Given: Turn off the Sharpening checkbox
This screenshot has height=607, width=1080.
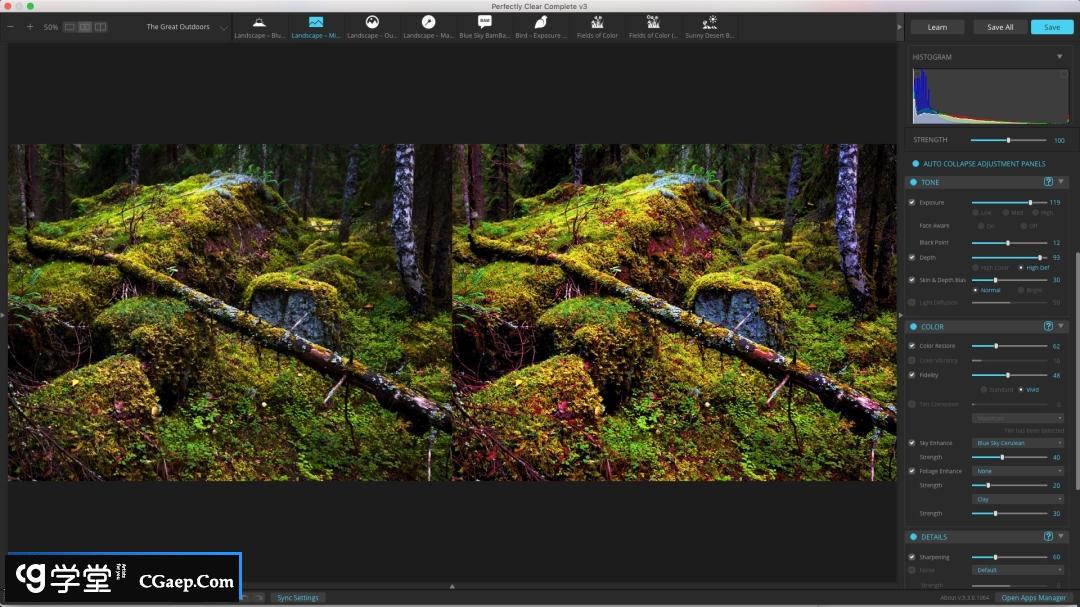Looking at the screenshot, I should click(x=912, y=557).
